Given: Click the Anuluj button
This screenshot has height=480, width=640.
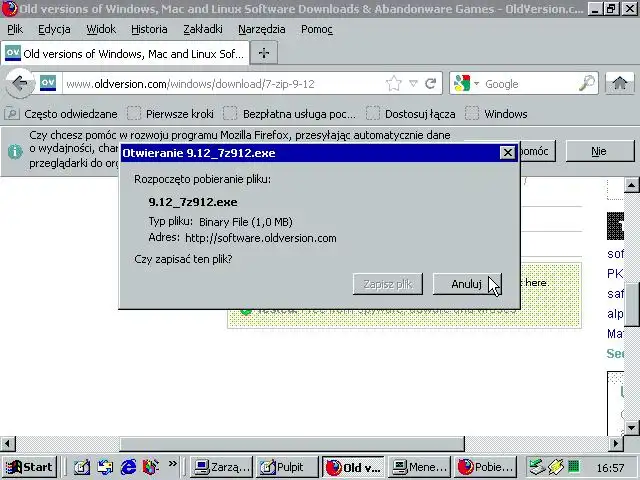Looking at the screenshot, I should [x=467, y=284].
